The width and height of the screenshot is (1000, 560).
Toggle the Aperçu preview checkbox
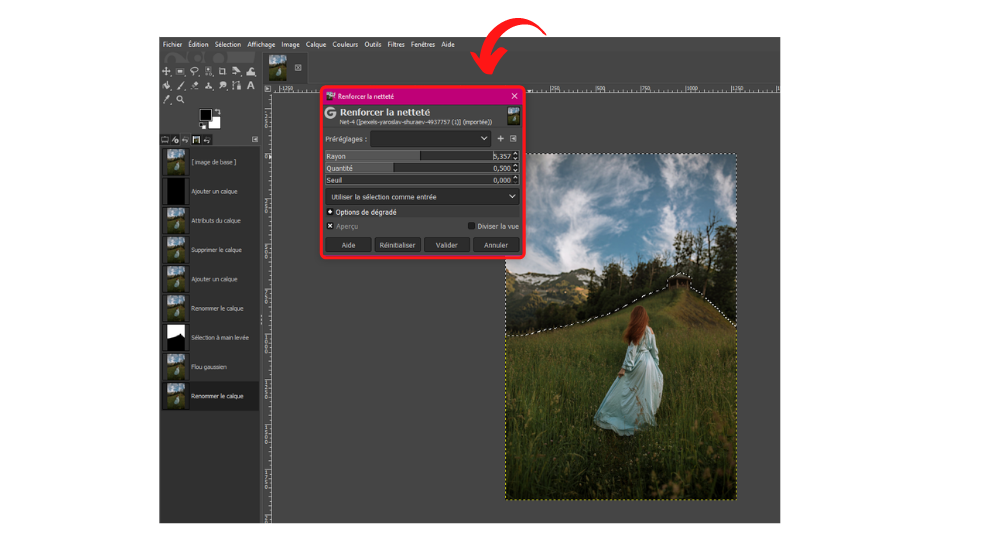(330, 226)
